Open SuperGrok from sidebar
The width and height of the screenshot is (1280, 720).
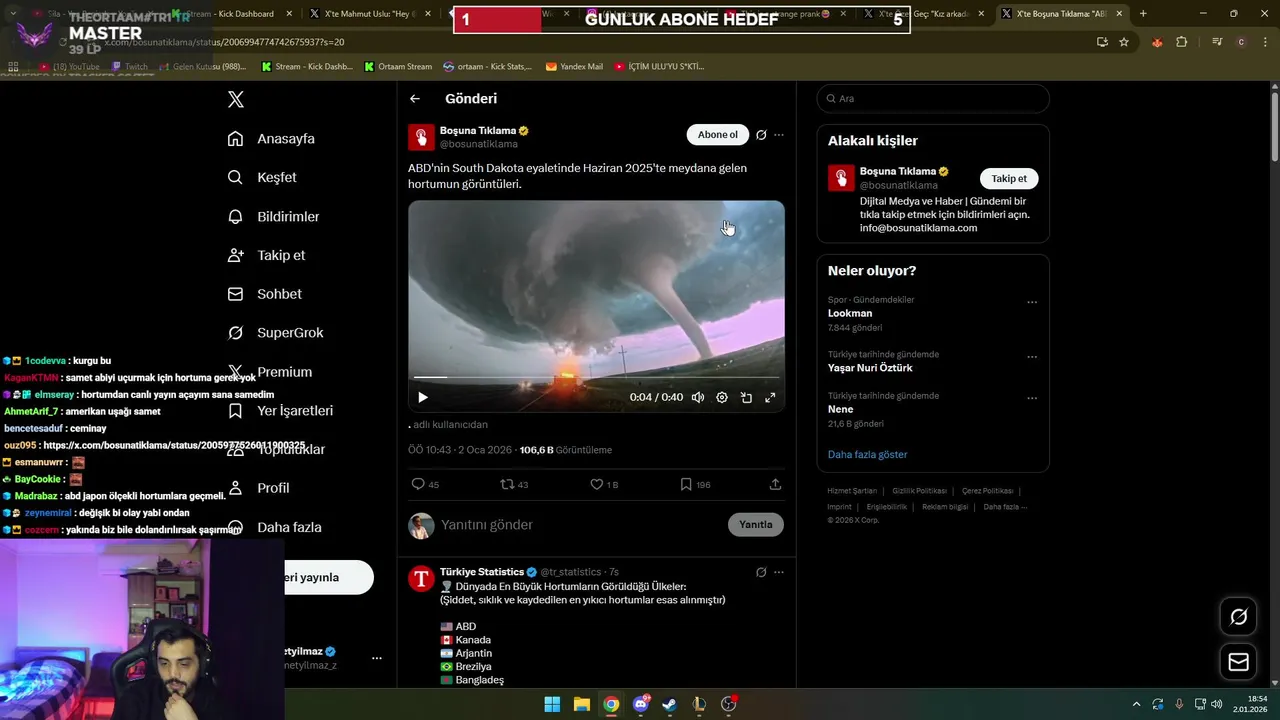tap(275, 333)
